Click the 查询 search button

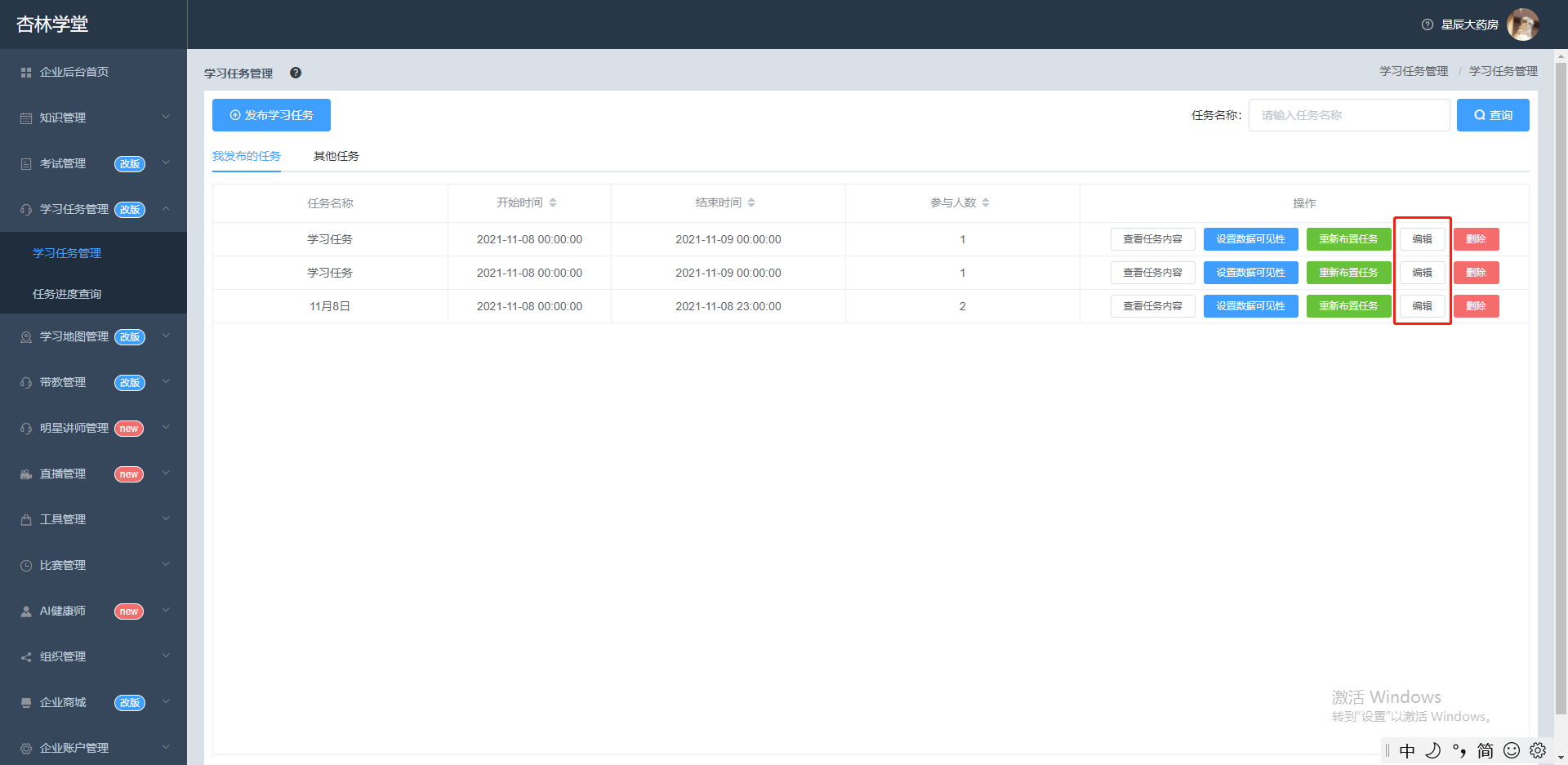coord(1493,115)
